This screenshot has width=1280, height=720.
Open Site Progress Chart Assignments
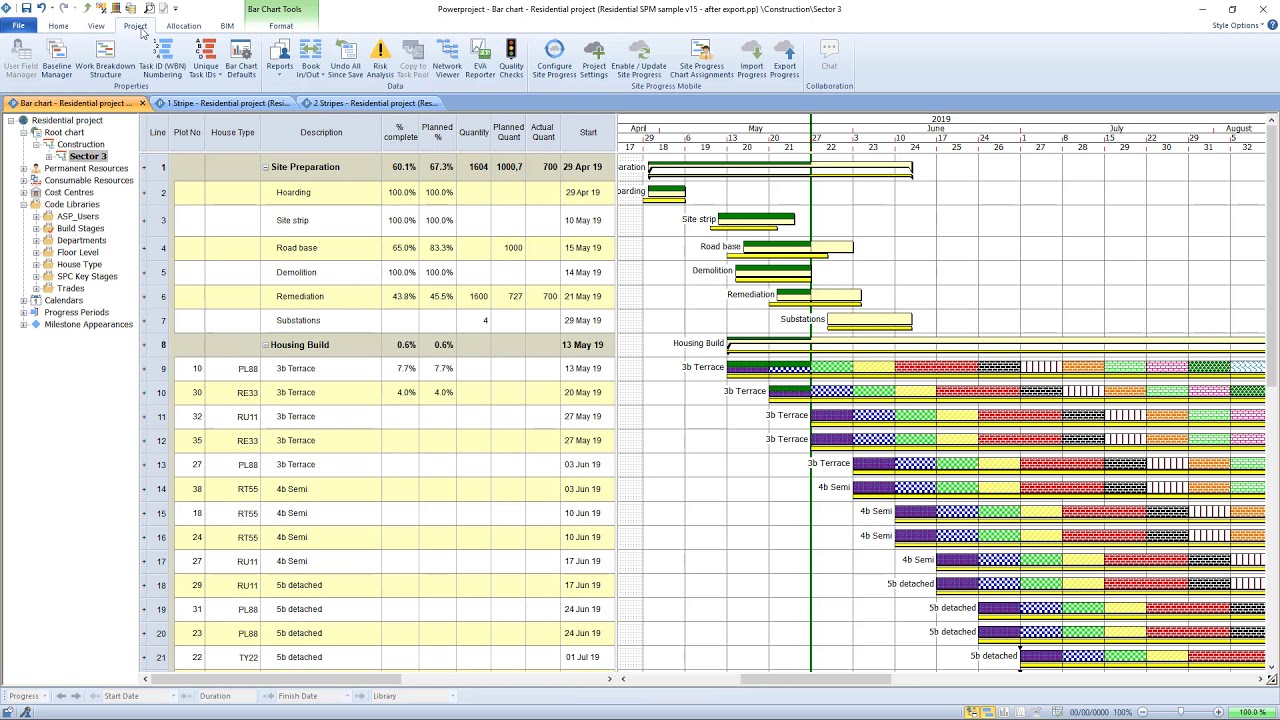701,59
